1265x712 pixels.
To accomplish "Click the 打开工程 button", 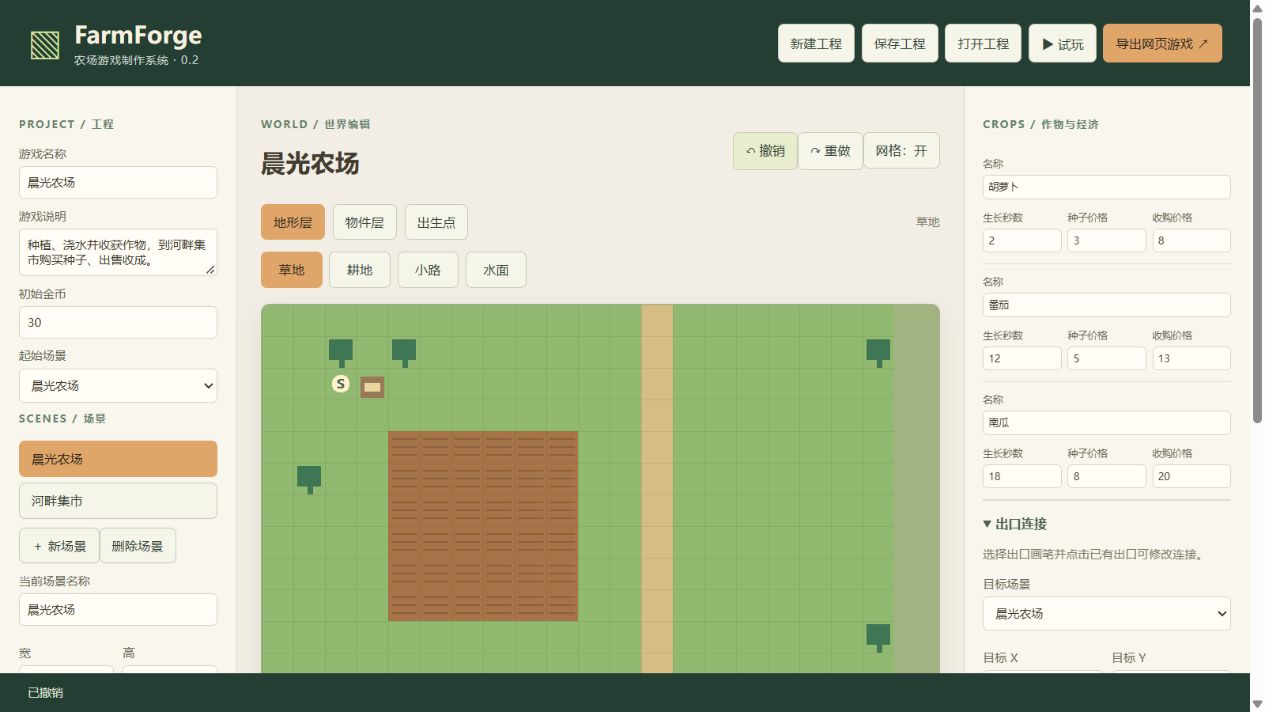I will [x=983, y=44].
